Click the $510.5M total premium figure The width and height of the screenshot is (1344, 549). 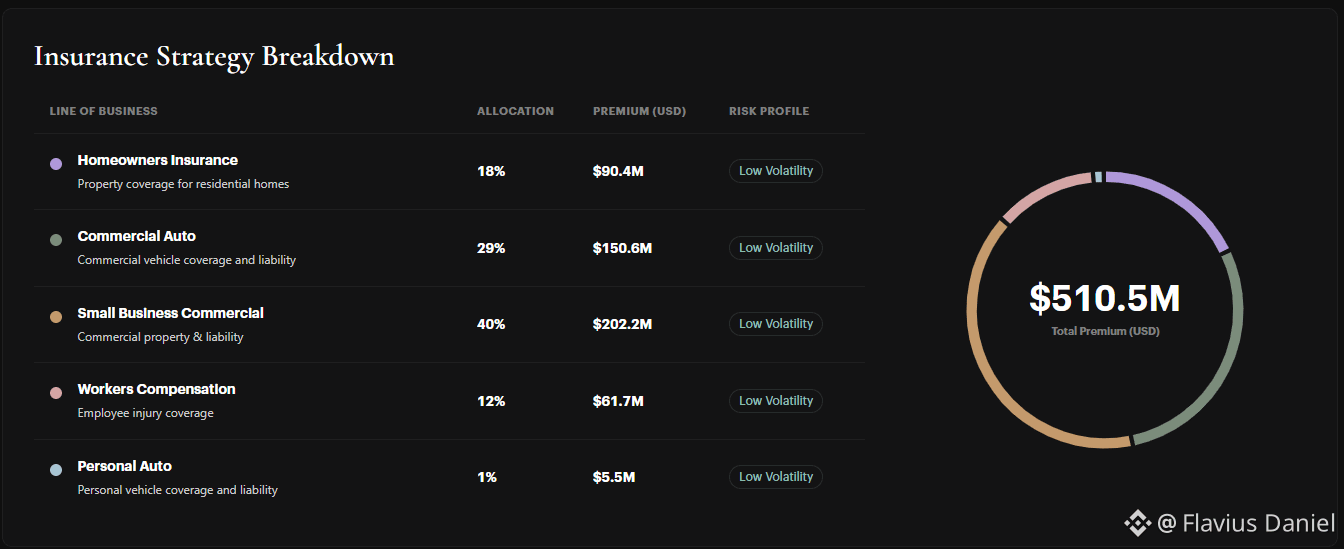tap(1105, 298)
